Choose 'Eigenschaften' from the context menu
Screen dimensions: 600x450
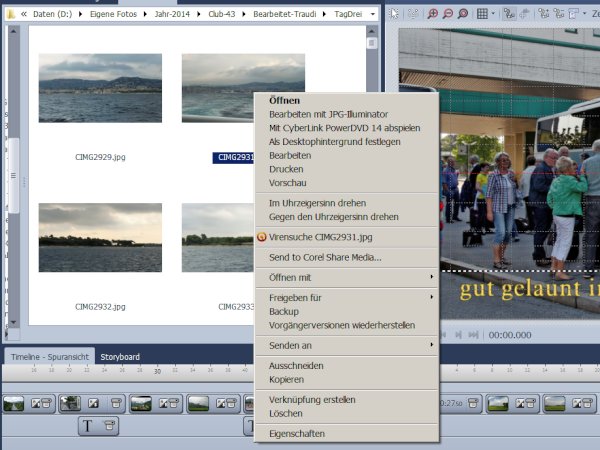tap(297, 434)
